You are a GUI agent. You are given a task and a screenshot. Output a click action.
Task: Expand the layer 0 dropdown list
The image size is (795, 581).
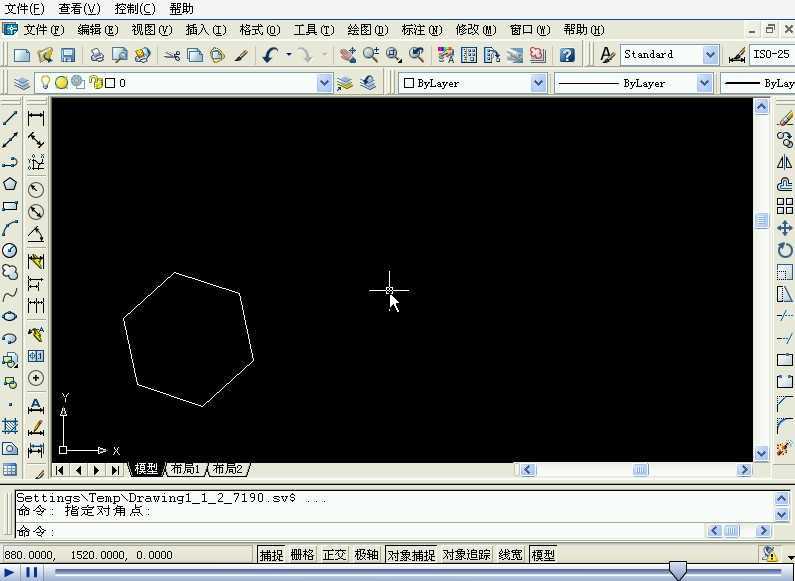click(324, 83)
